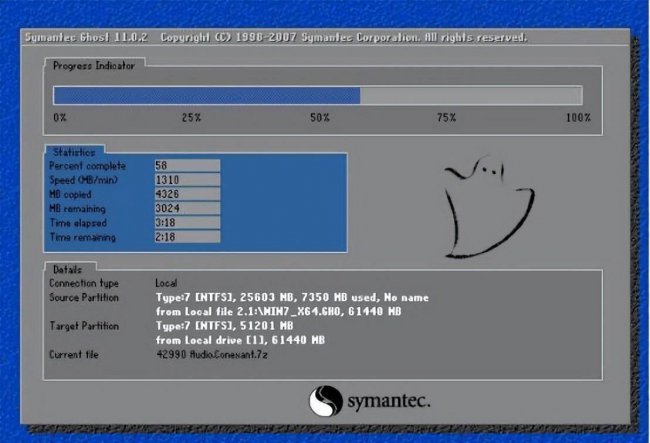The height and width of the screenshot is (443, 650).
Task: Click the Speed (MB/min) label
Action: tap(83, 180)
